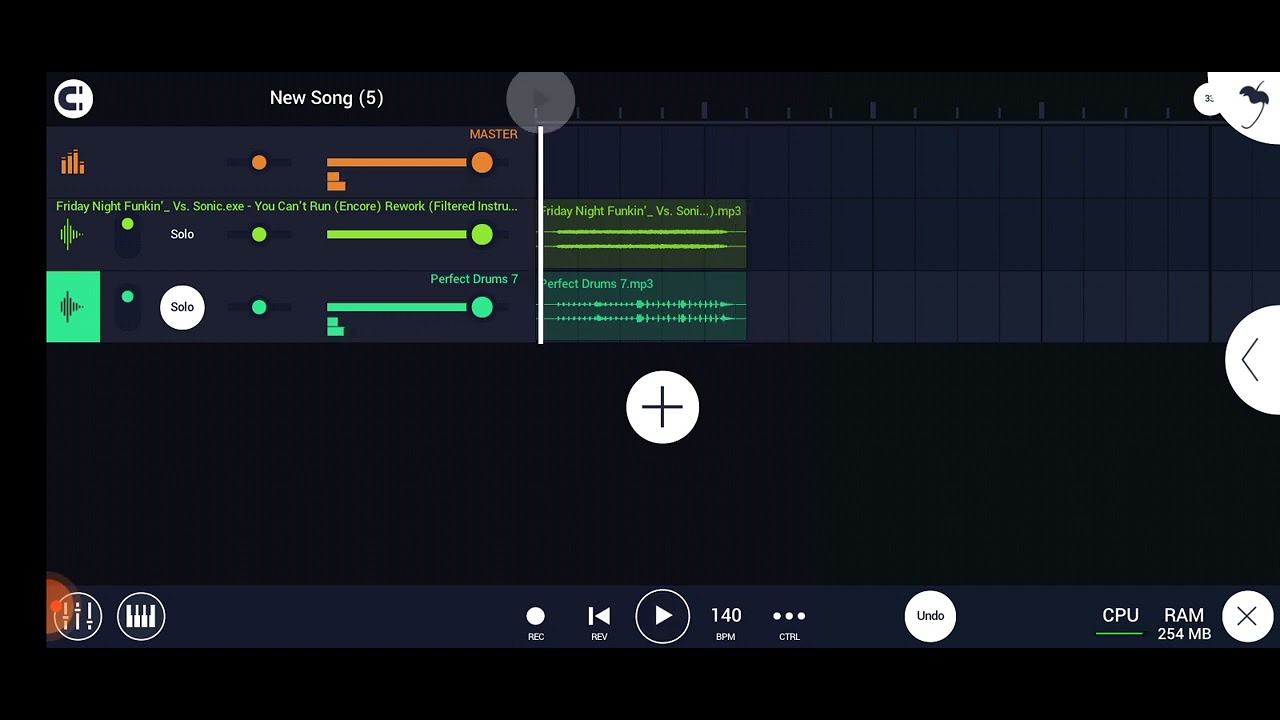
Task: Open master track effects stack blocks
Action: (x=336, y=181)
